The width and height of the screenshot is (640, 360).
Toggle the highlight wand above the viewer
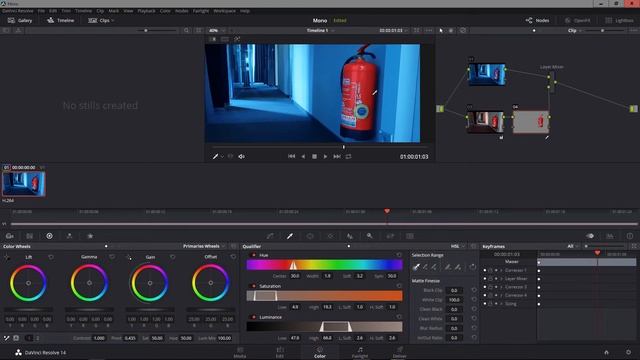pyautogui.click(x=237, y=39)
